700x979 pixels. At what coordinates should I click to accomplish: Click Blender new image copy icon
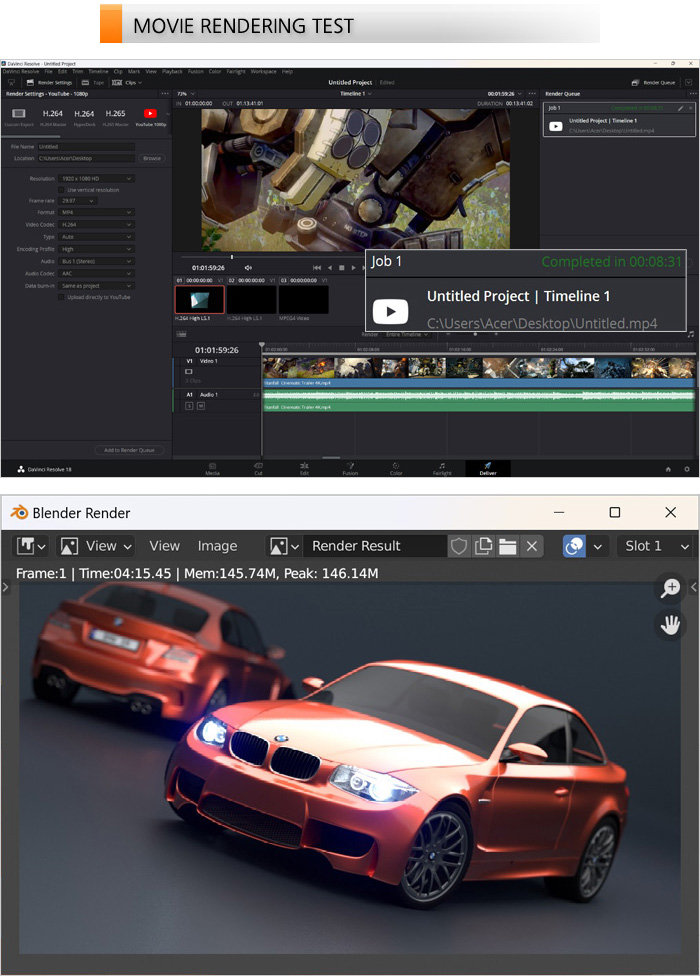click(x=483, y=546)
